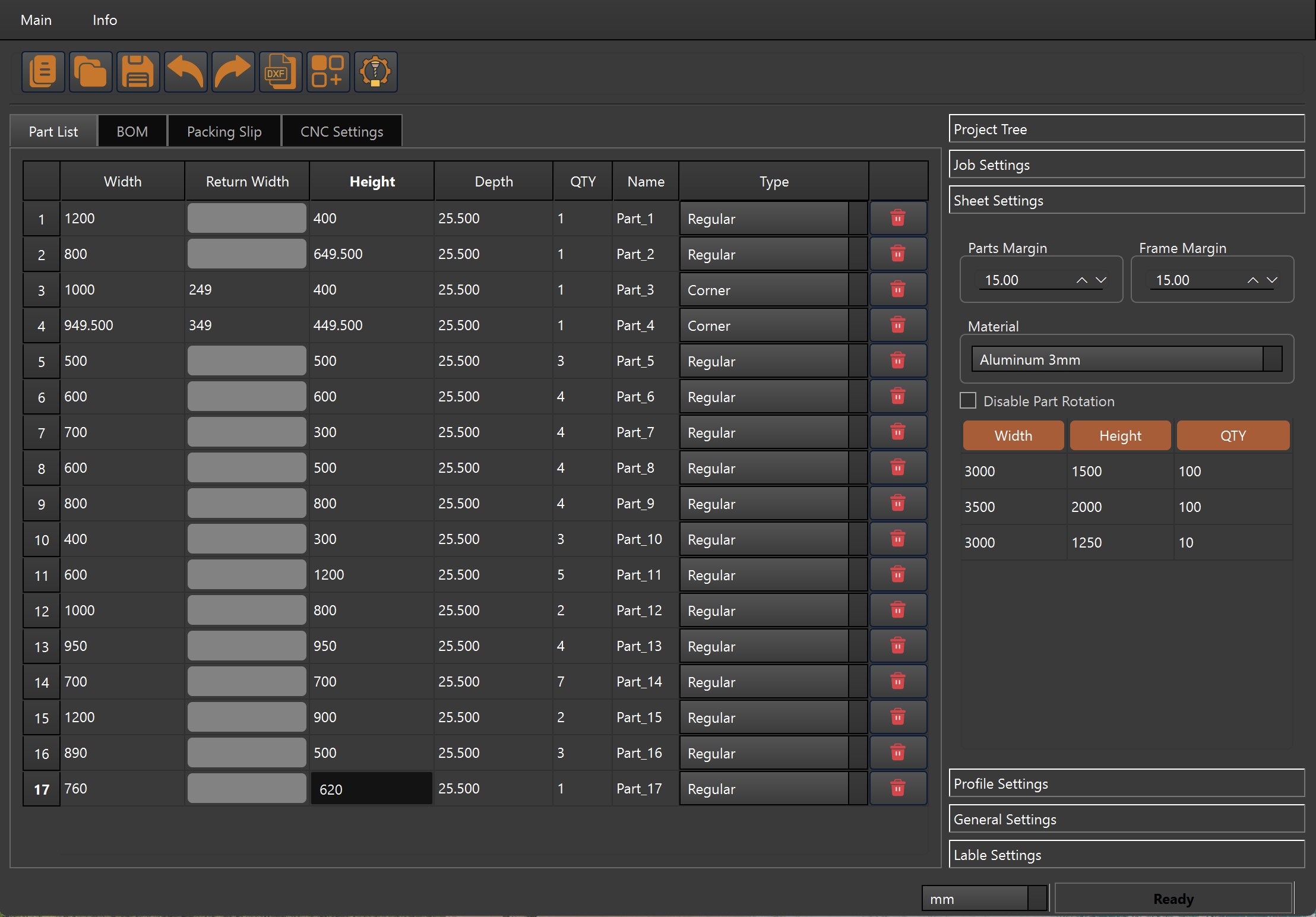Save project using the floppy disk icon
Screen dimensions: 1316x917
pyautogui.click(x=138, y=72)
